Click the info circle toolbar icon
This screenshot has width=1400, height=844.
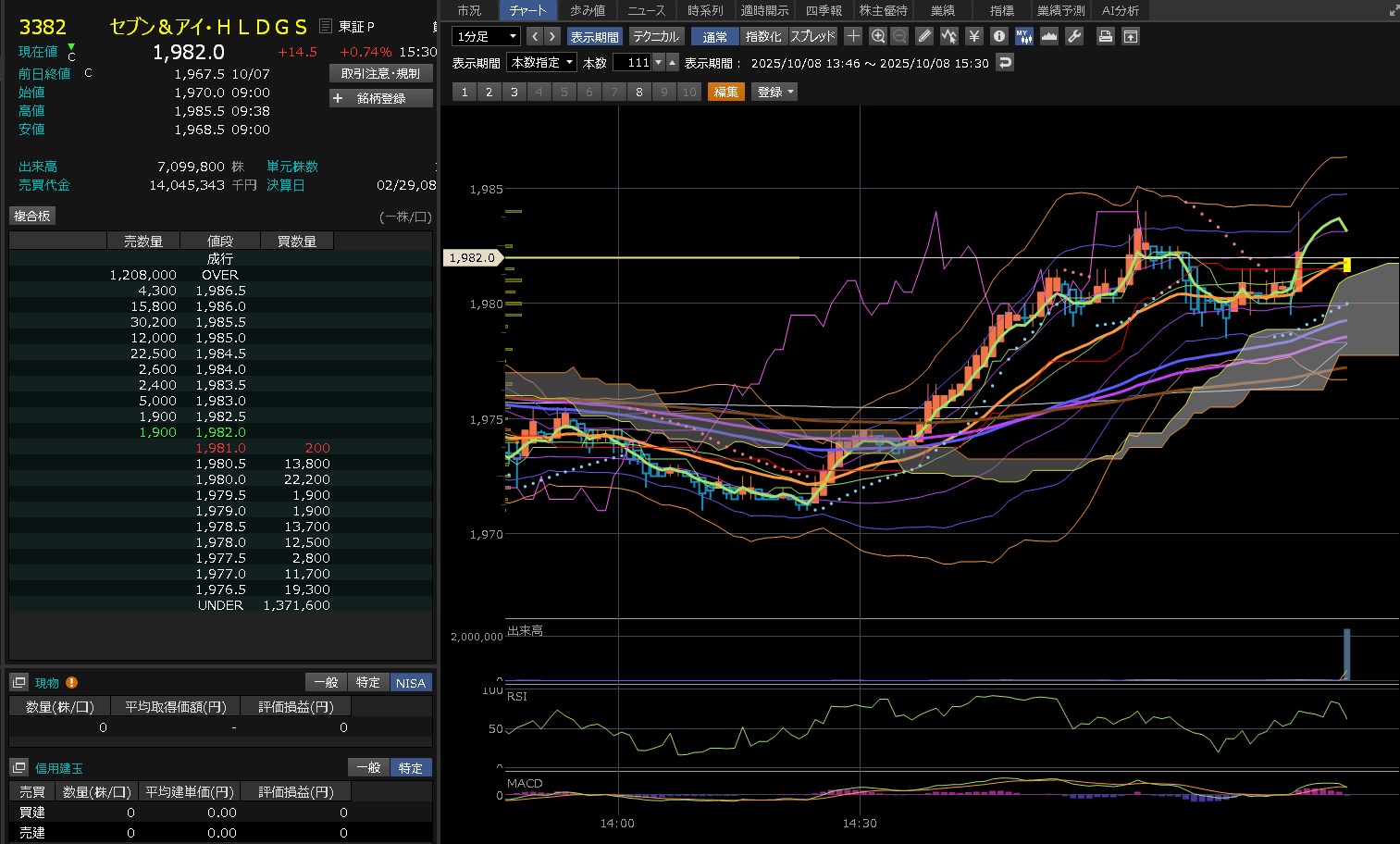(999, 36)
